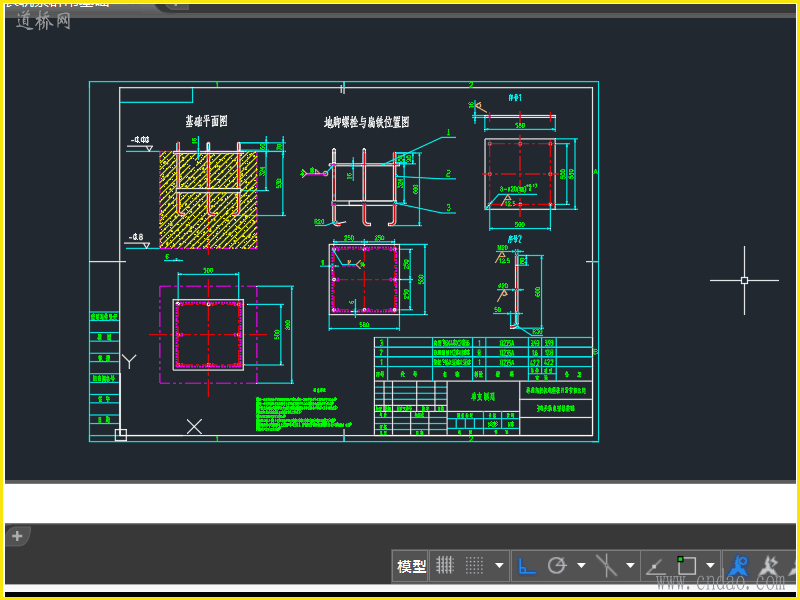Click the gray annotation auto-scale icon
Viewport: 800px width, 600px height.
coord(768,566)
